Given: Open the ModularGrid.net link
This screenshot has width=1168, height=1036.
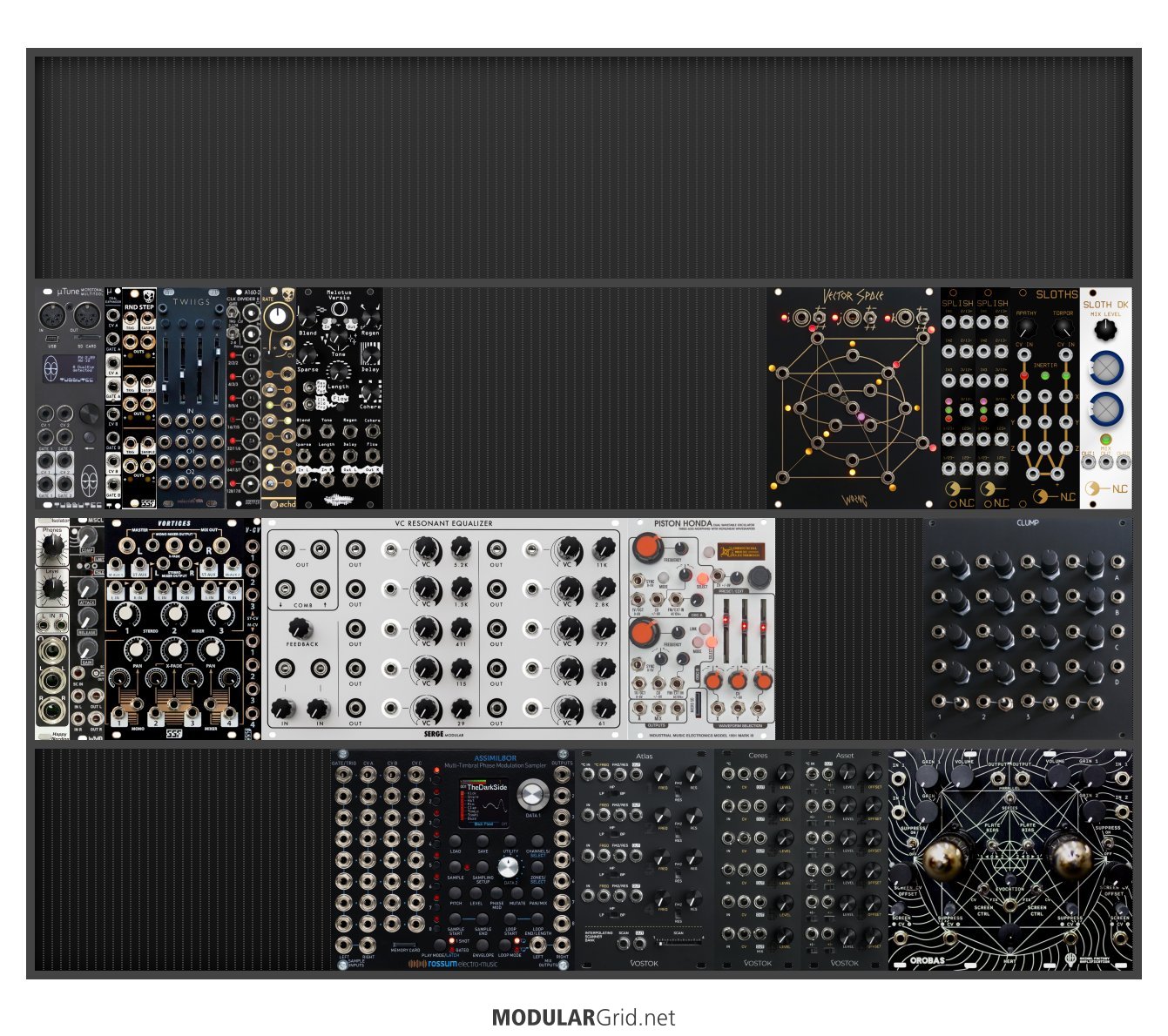Looking at the screenshot, I should tap(584, 1018).
